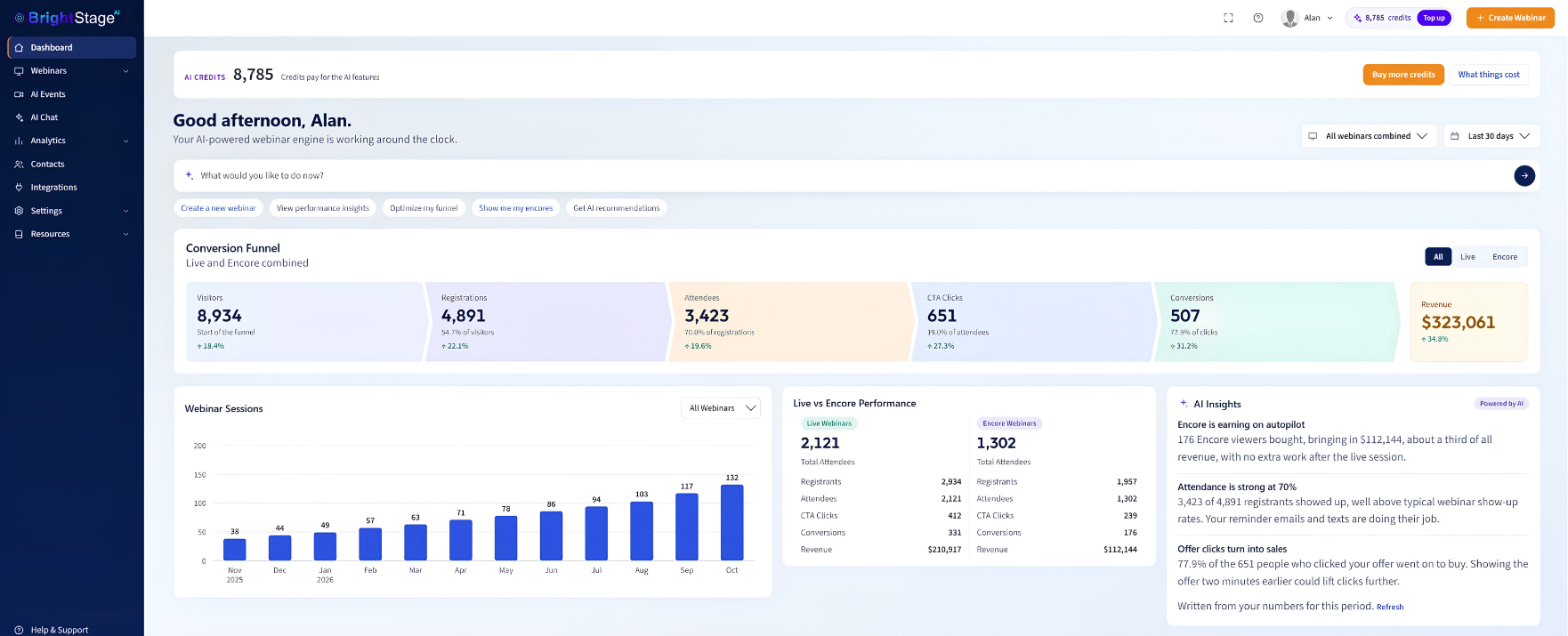Click the Top up button

tap(1434, 18)
